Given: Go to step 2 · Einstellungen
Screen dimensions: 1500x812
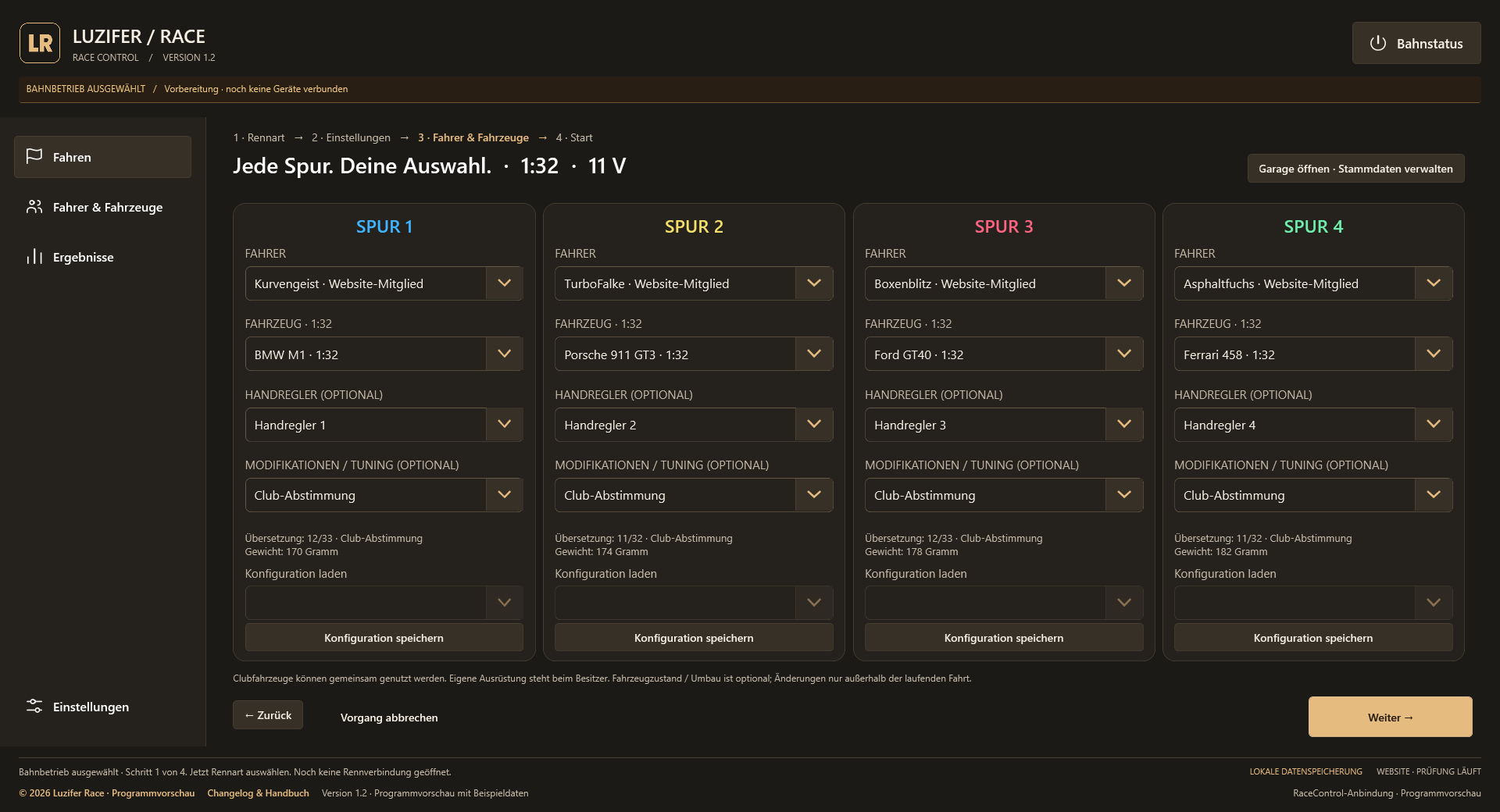Looking at the screenshot, I should [x=351, y=137].
